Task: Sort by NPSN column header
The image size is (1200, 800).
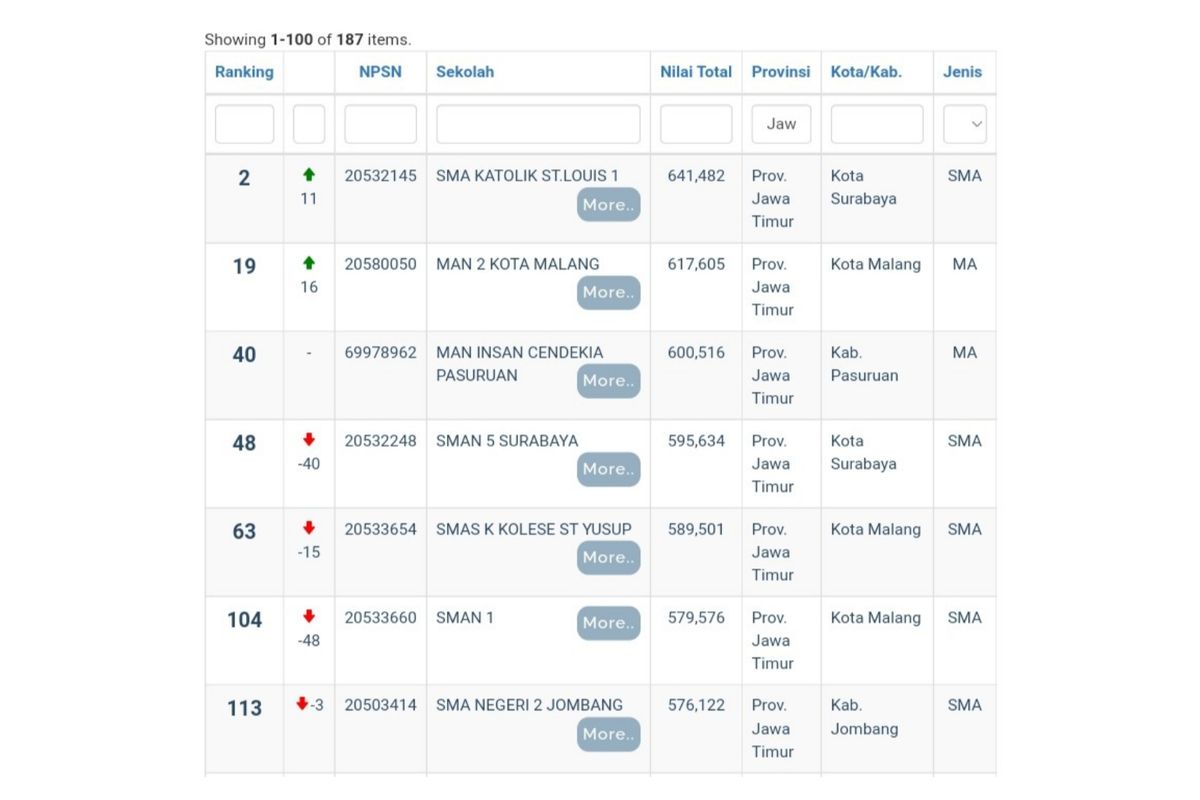Action: click(380, 72)
